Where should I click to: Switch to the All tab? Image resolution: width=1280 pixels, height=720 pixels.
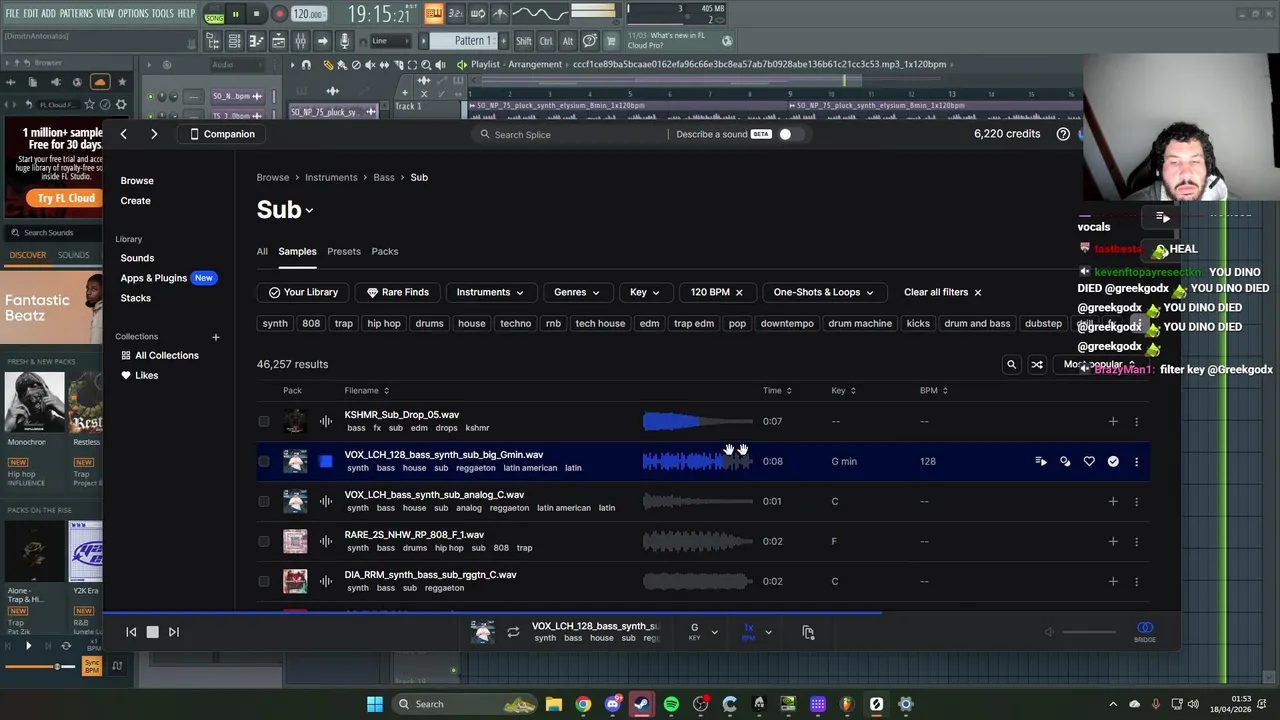(262, 251)
